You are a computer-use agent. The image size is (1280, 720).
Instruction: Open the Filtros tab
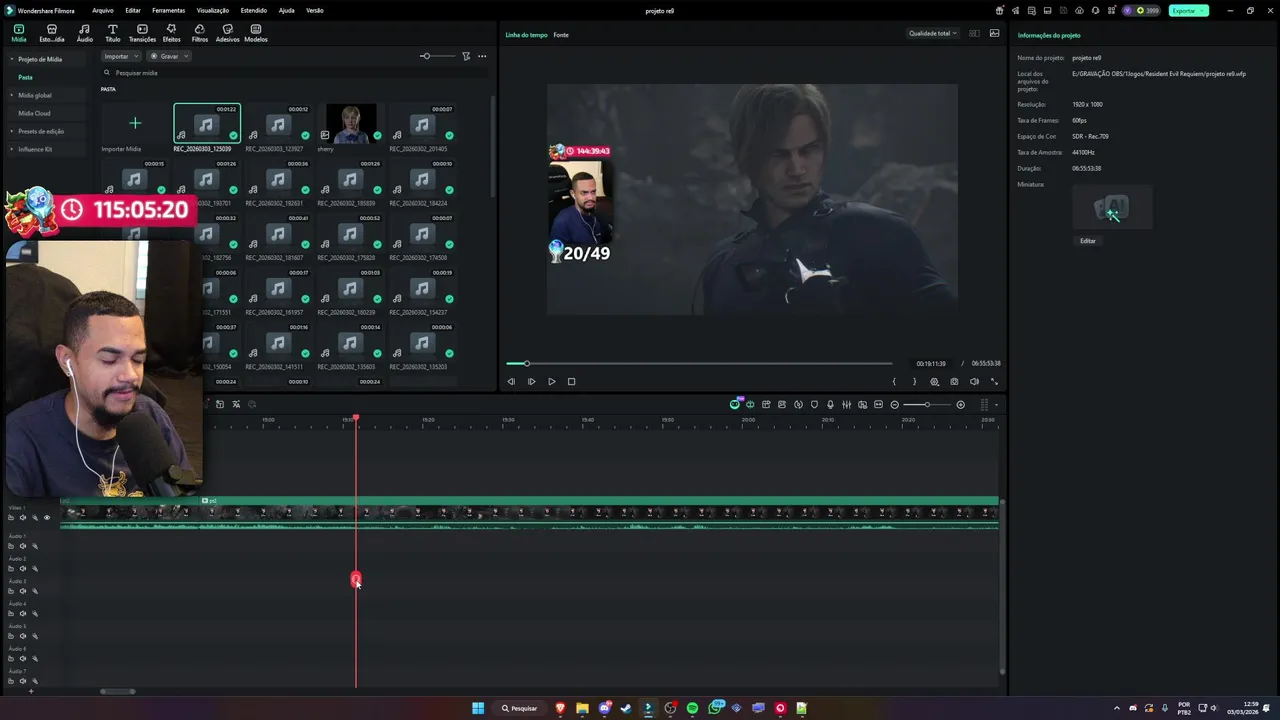200,33
